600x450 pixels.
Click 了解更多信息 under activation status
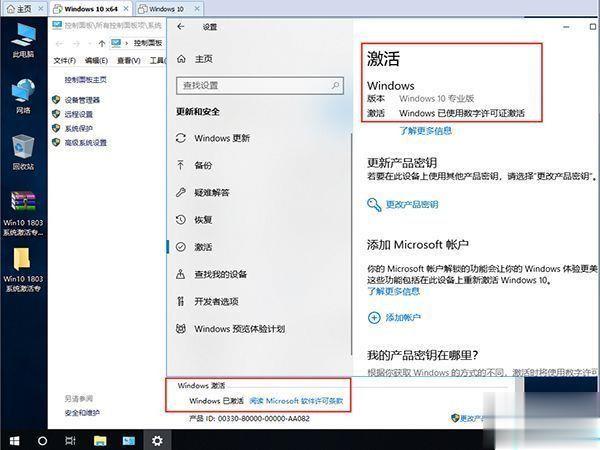pyautogui.click(x=426, y=131)
